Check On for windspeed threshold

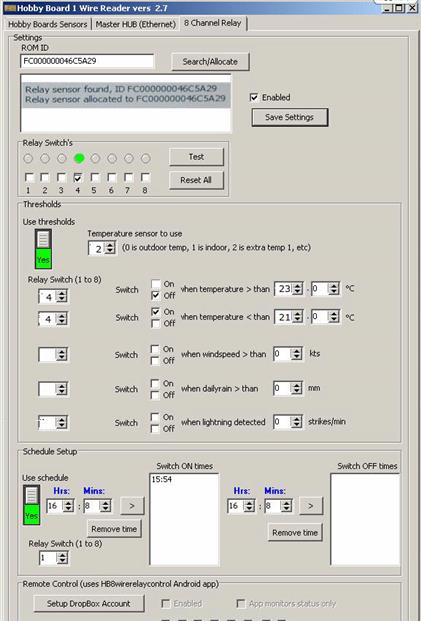pyautogui.click(x=156, y=349)
